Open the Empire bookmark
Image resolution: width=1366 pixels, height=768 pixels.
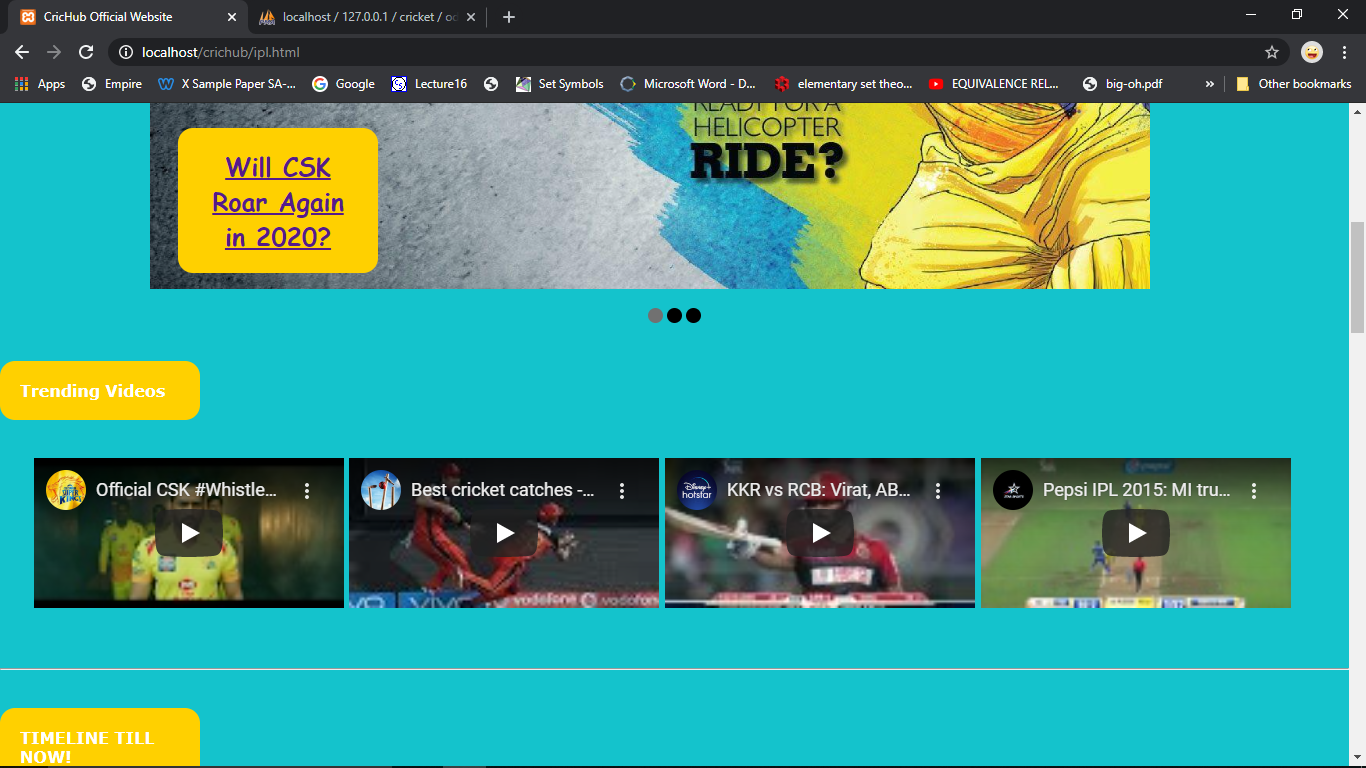tap(112, 84)
